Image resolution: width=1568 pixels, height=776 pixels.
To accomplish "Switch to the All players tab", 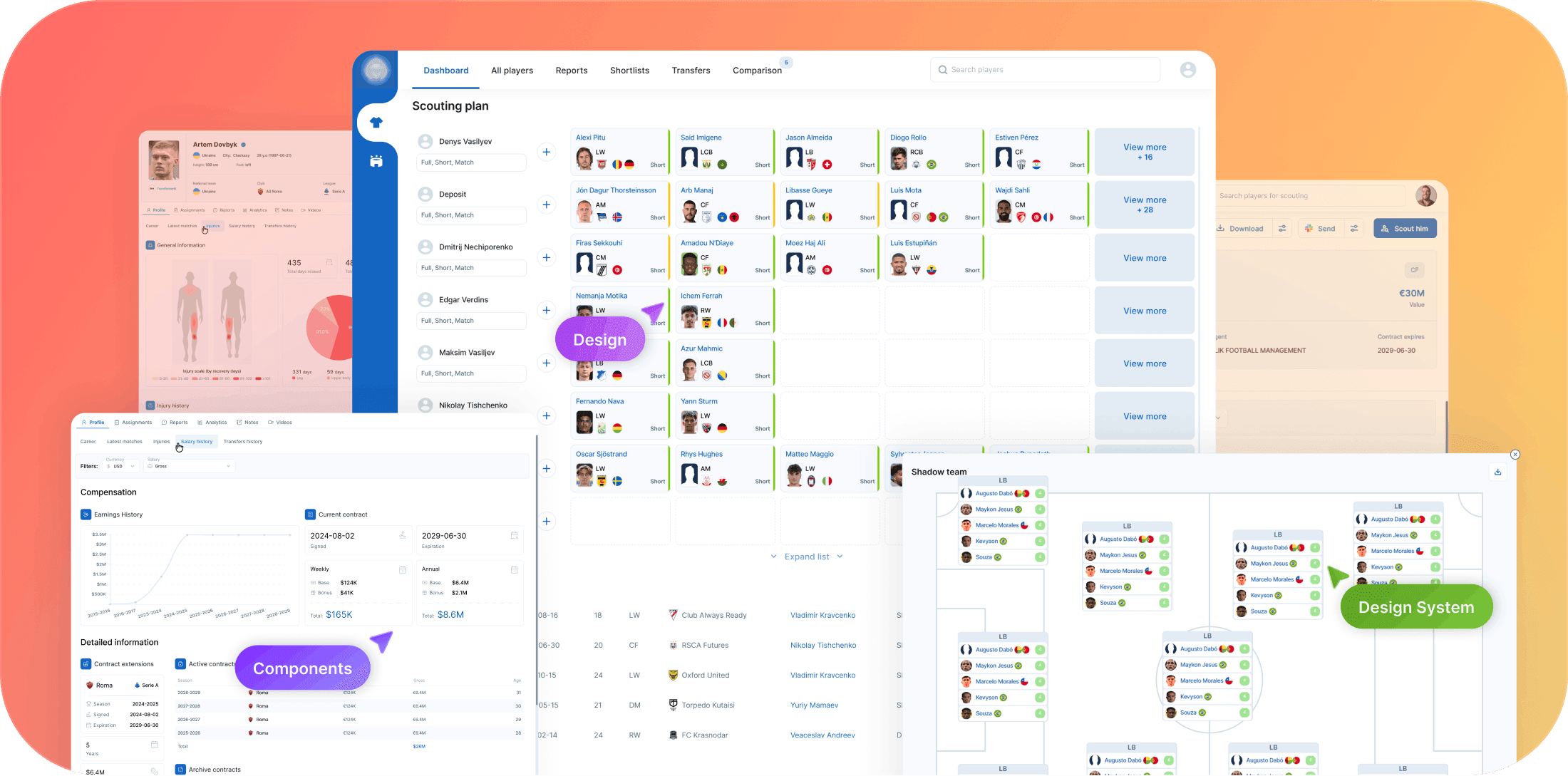I will click(x=512, y=71).
